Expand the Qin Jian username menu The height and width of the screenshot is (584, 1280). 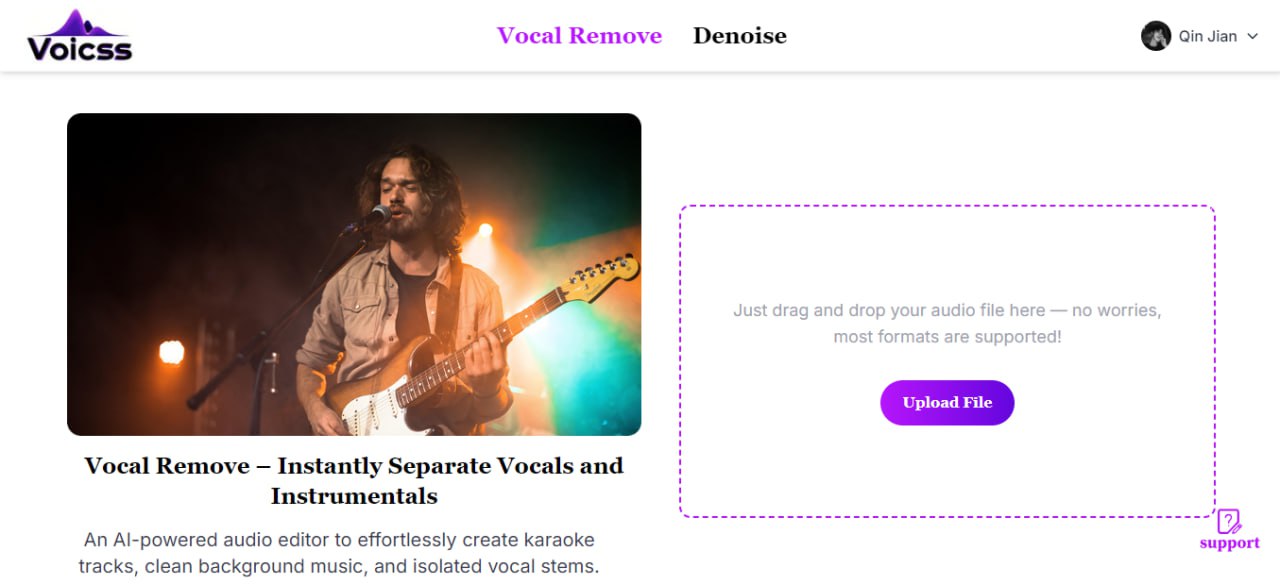1207,37
